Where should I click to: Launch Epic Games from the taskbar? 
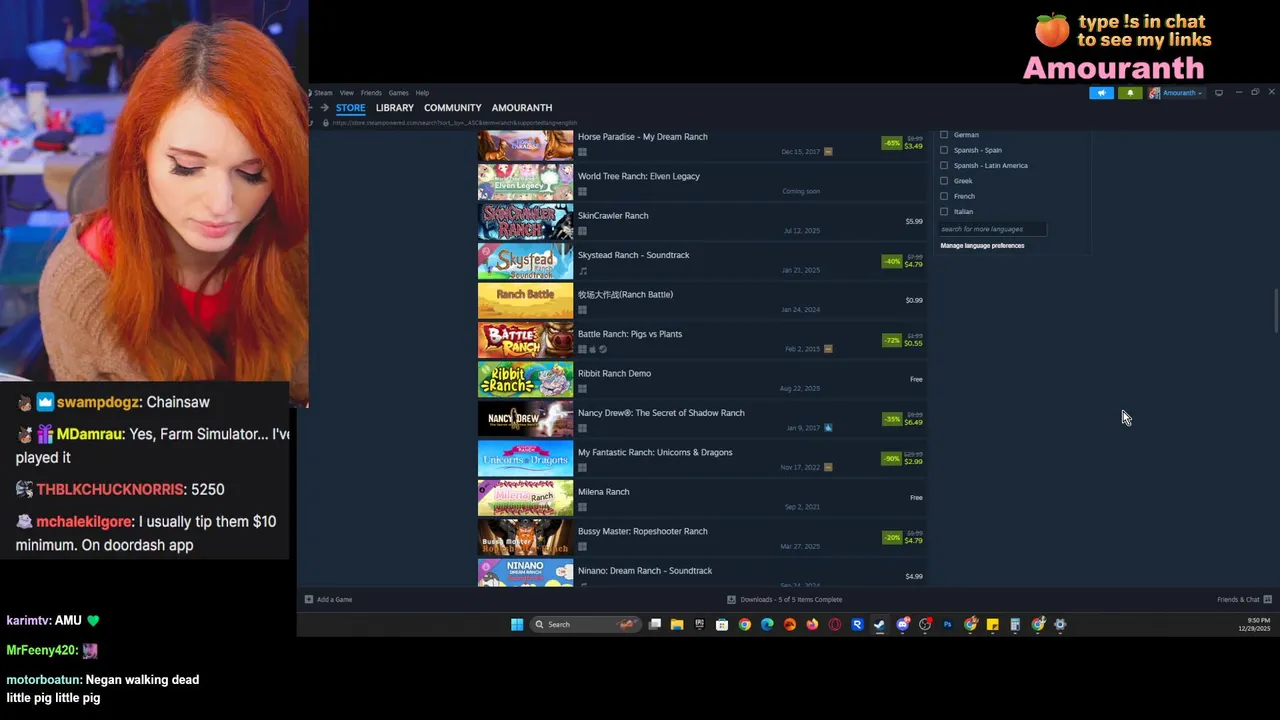pyautogui.click(x=699, y=624)
